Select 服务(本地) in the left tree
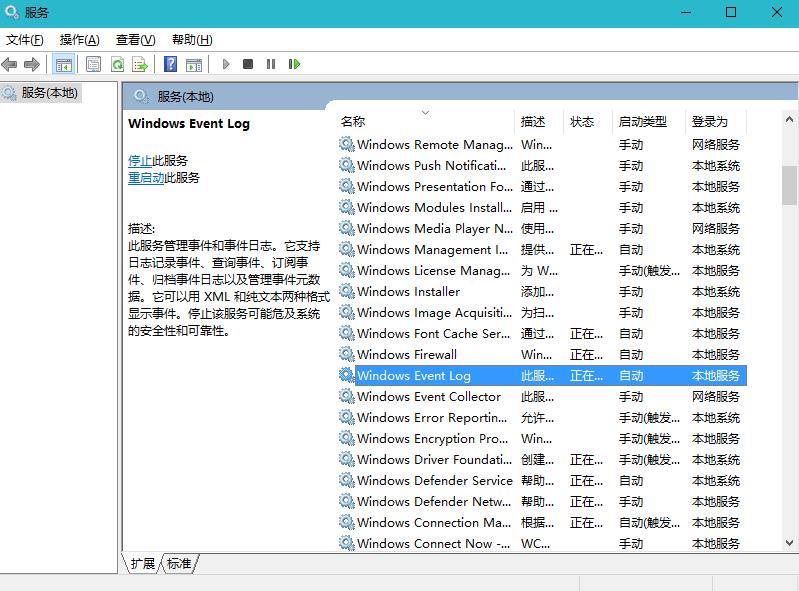Viewport: 799px width, 591px height. tap(49, 92)
